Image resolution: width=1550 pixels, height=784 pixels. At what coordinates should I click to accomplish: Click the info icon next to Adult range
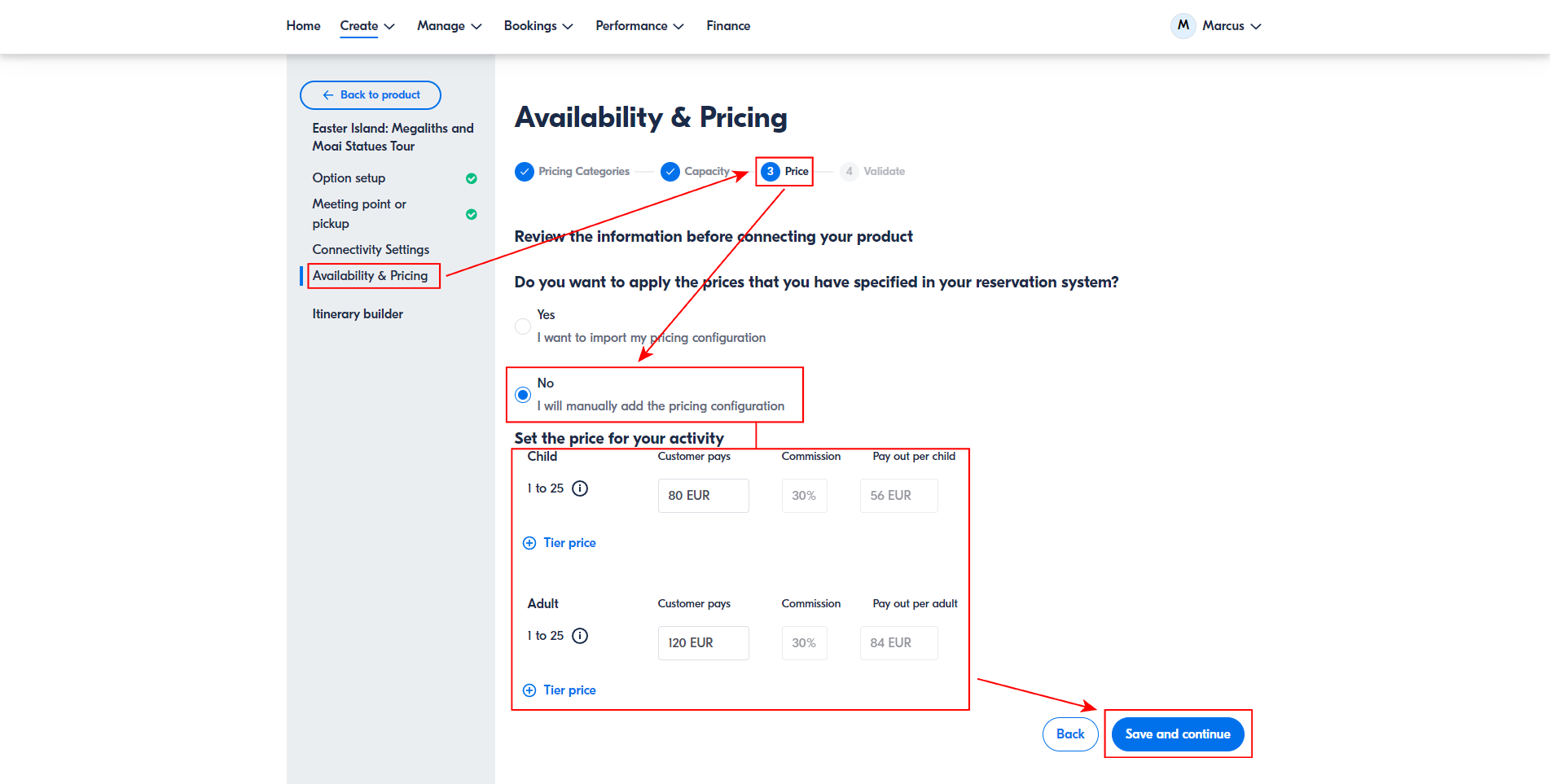coord(580,636)
